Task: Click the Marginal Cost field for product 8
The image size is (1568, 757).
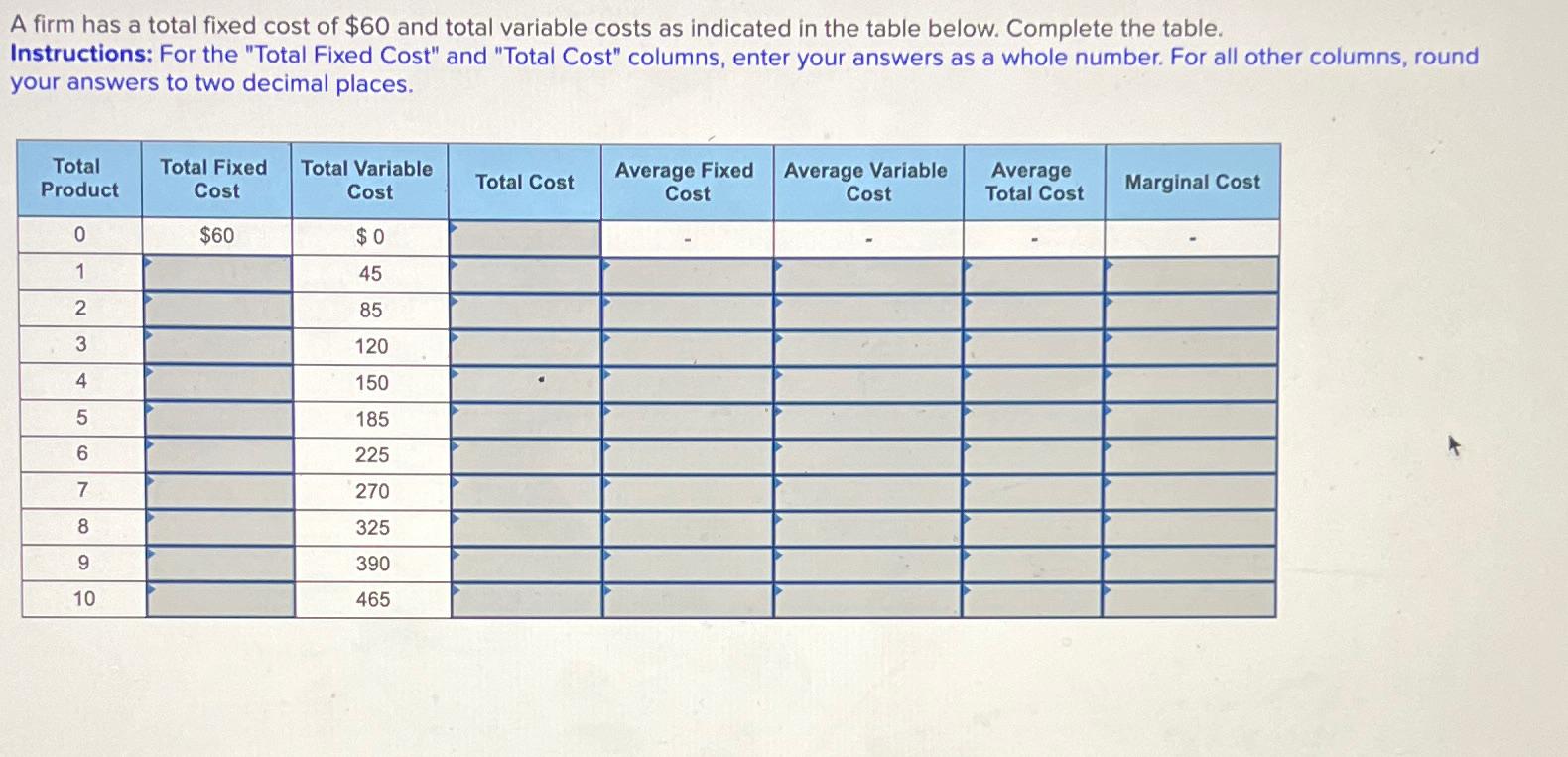Action: coord(1191,527)
